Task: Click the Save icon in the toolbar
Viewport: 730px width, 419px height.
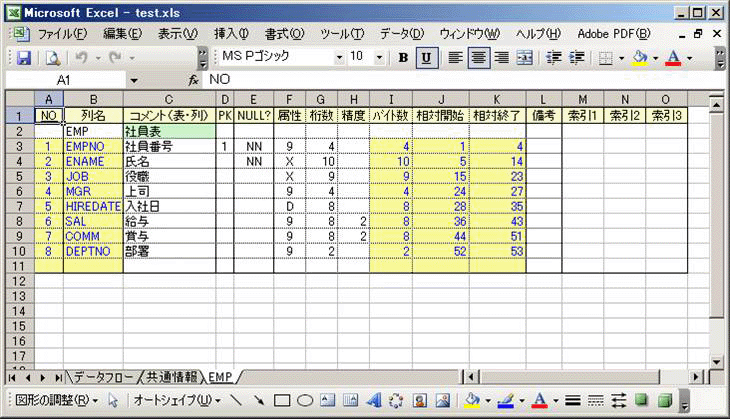Action: 23,58
